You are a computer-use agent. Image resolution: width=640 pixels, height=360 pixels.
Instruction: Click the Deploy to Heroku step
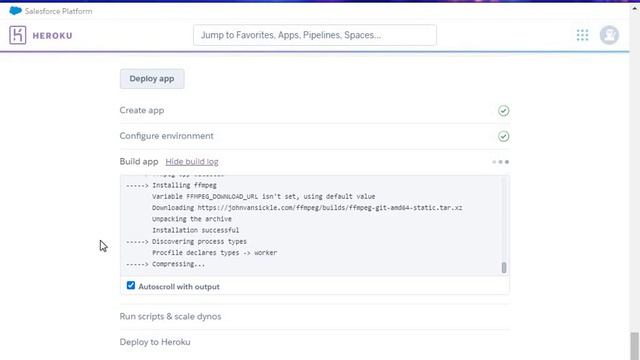[x=155, y=342]
